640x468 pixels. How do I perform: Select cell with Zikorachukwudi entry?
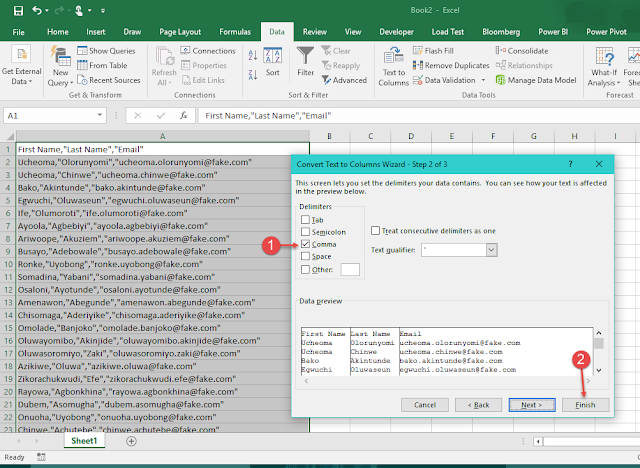pyautogui.click(x=162, y=379)
